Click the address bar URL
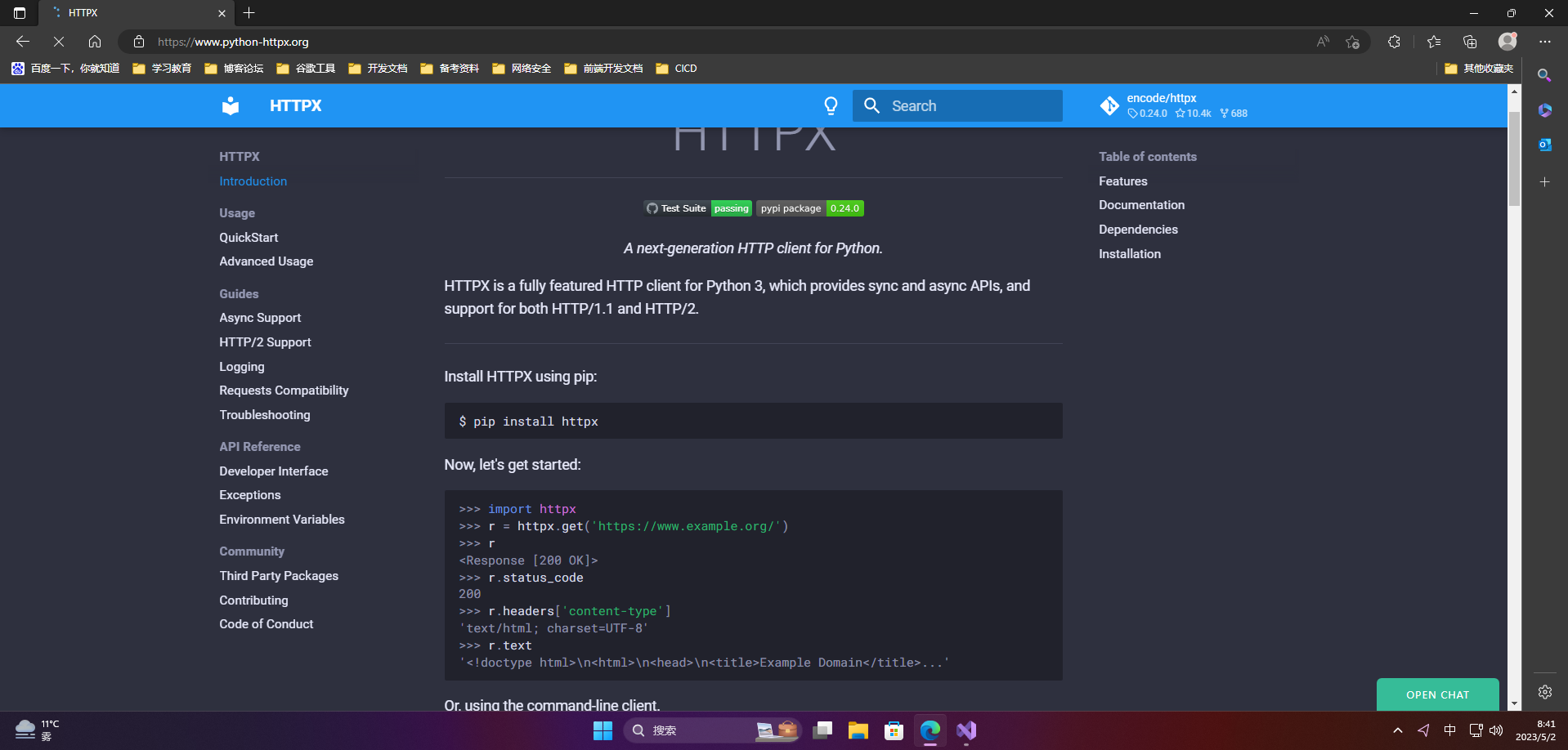The image size is (1568, 750). click(x=233, y=42)
